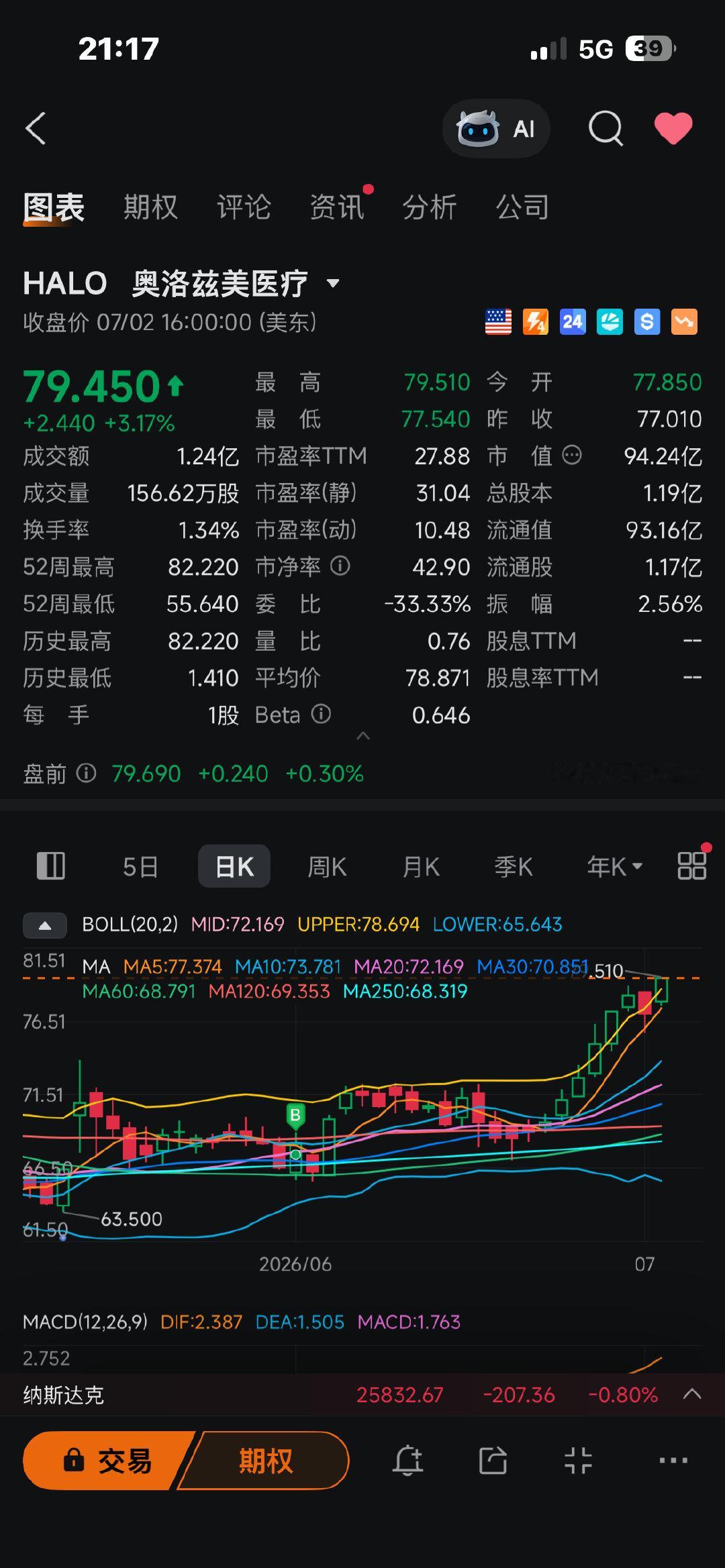The image size is (725, 1568).
Task: Switch to the 分析 tab
Action: coord(430,207)
